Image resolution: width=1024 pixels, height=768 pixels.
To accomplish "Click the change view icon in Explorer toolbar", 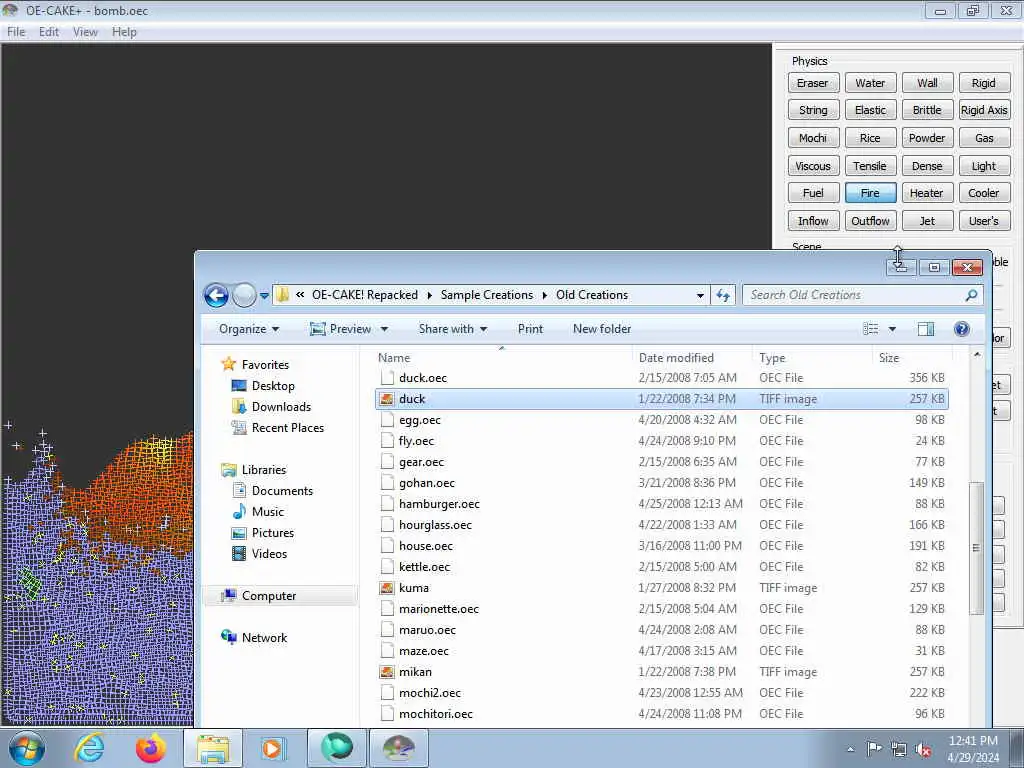I will coord(871,329).
